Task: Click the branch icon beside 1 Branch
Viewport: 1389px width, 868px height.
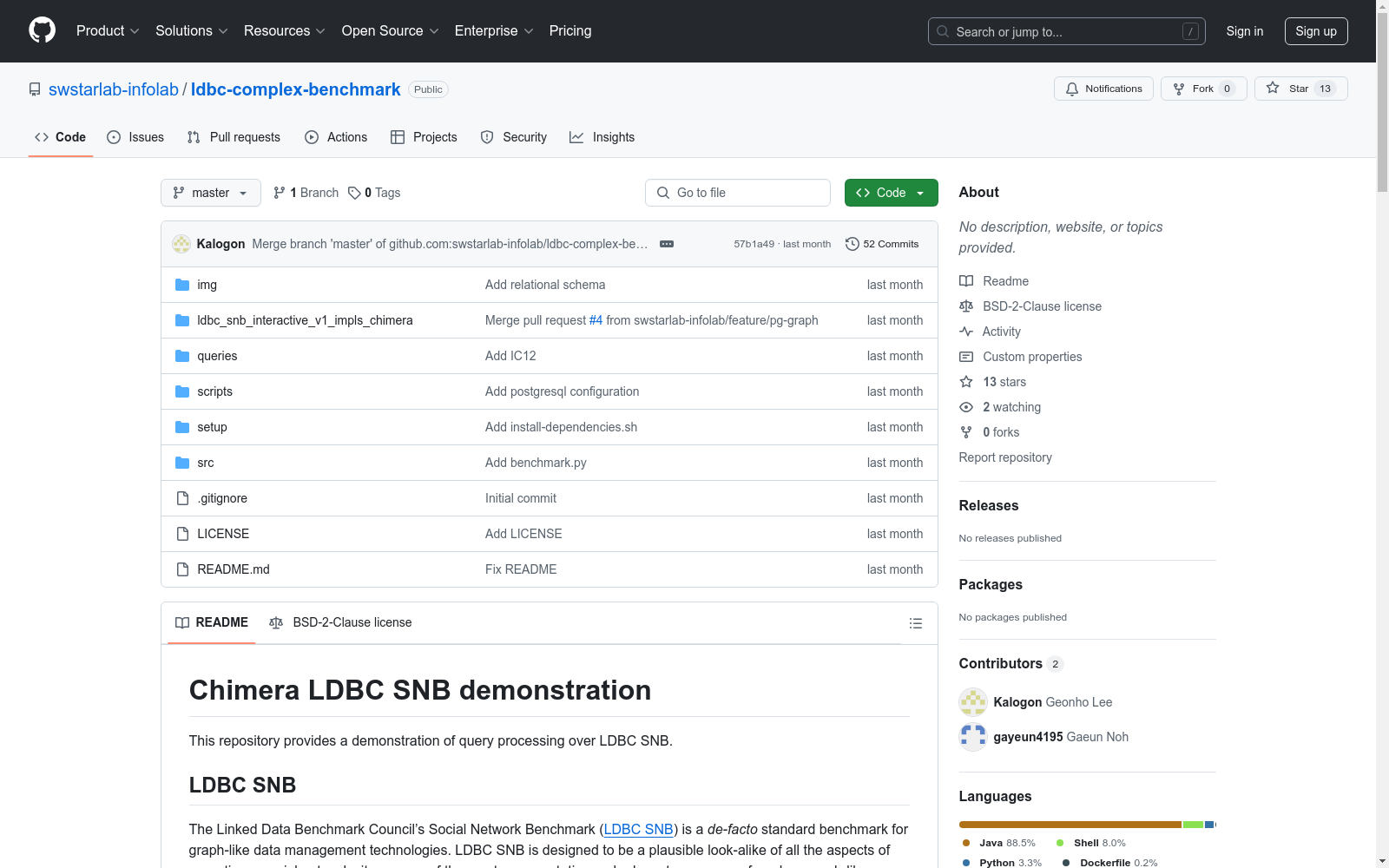Action: tap(280, 193)
